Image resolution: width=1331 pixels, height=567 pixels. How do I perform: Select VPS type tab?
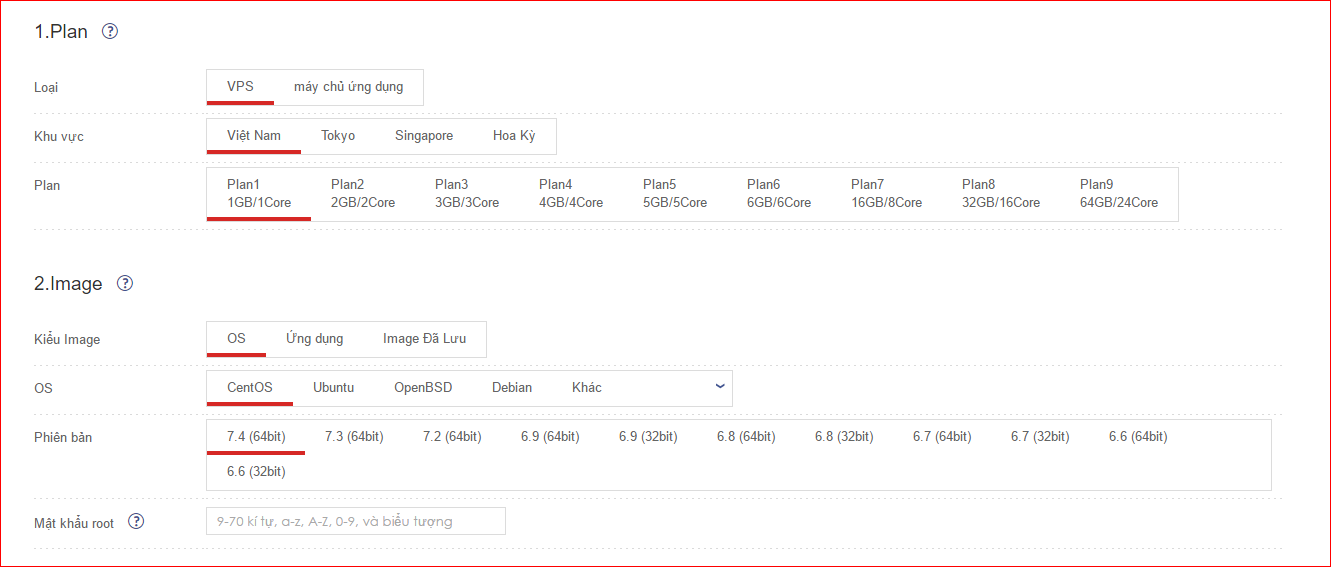click(240, 87)
